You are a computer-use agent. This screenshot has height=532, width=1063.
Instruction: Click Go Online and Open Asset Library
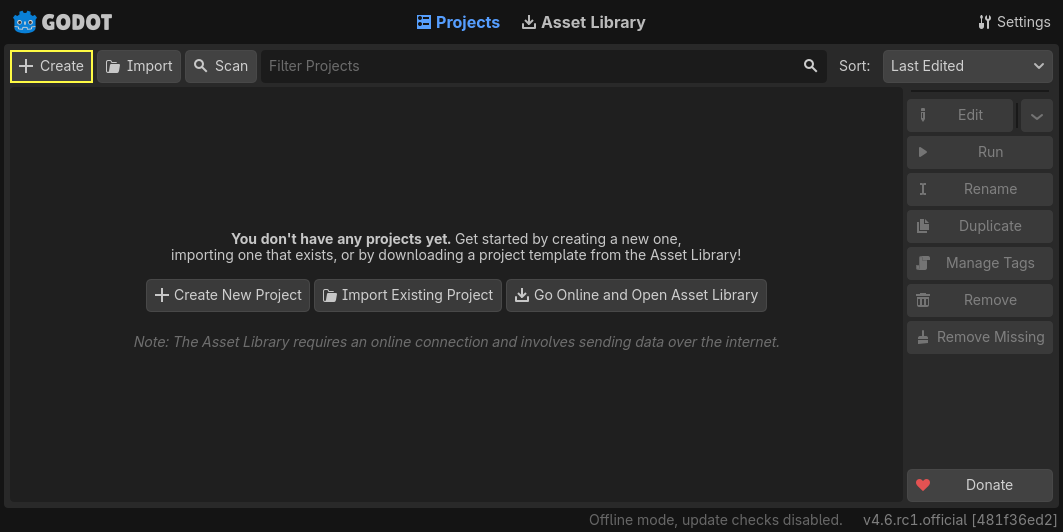click(x=636, y=295)
